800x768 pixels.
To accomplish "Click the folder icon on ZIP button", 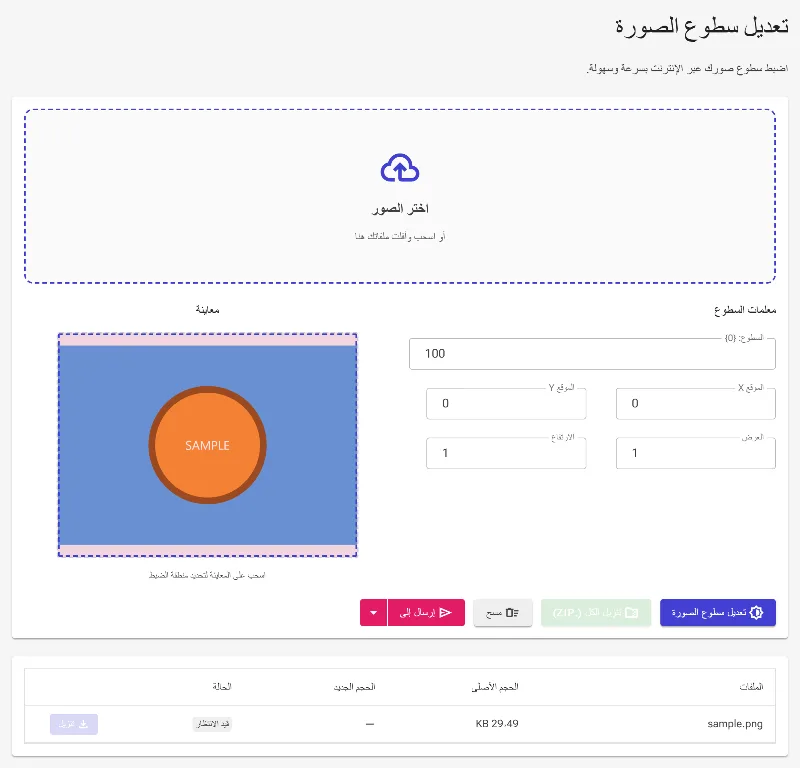I will pos(632,612).
